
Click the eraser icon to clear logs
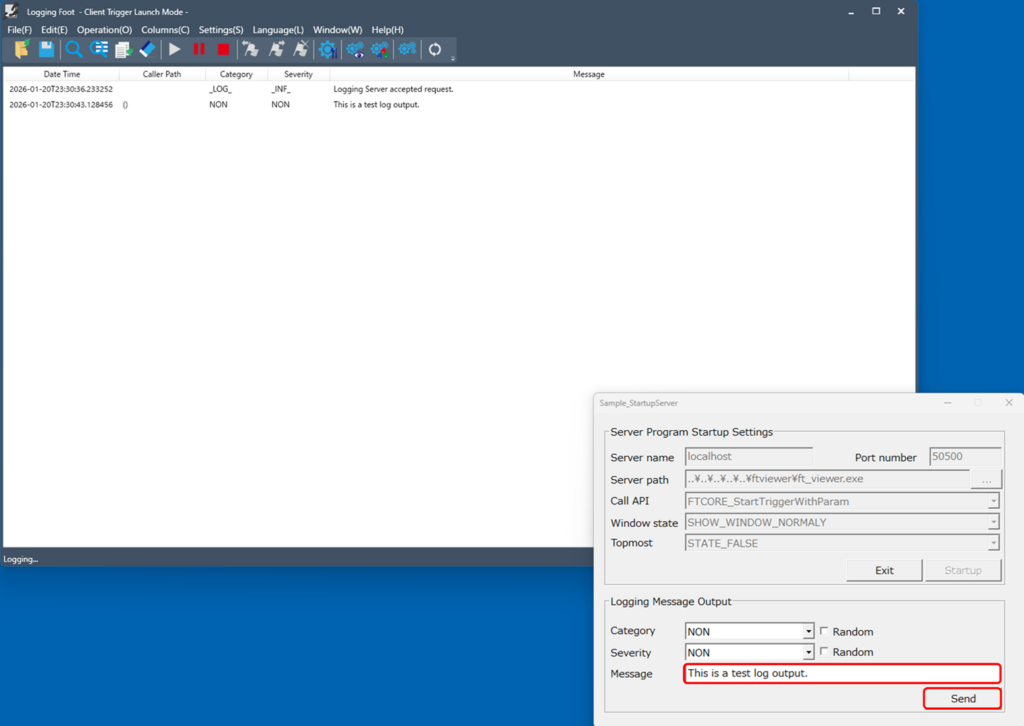click(147, 49)
